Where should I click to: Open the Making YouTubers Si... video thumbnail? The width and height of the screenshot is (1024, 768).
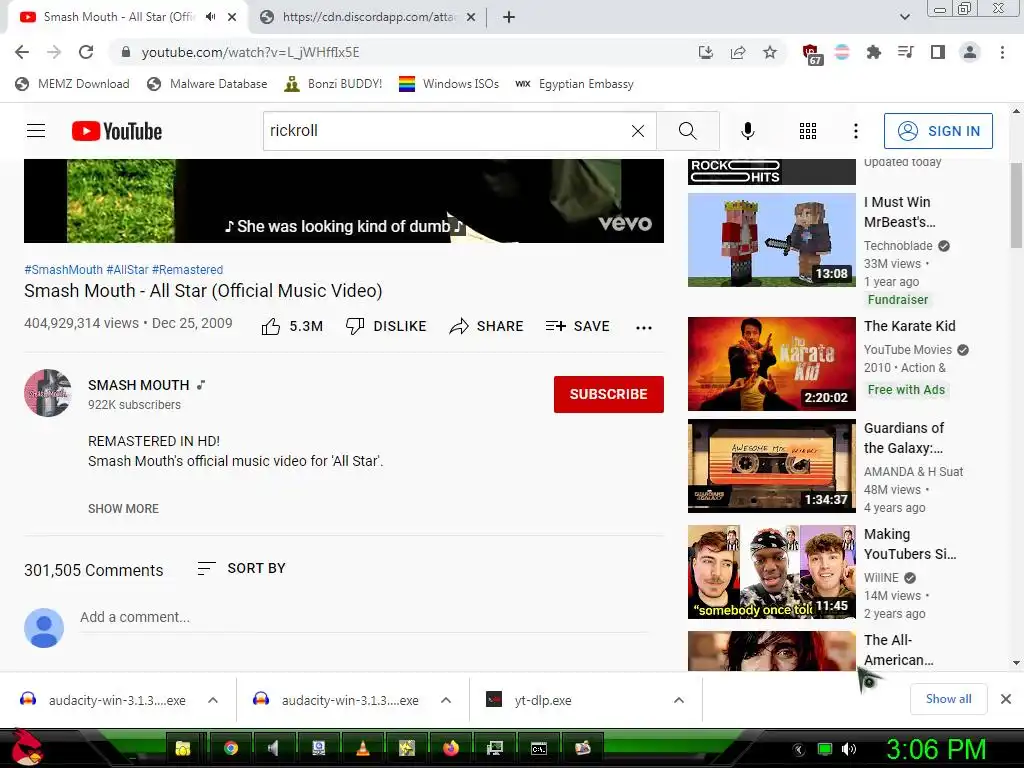771,571
